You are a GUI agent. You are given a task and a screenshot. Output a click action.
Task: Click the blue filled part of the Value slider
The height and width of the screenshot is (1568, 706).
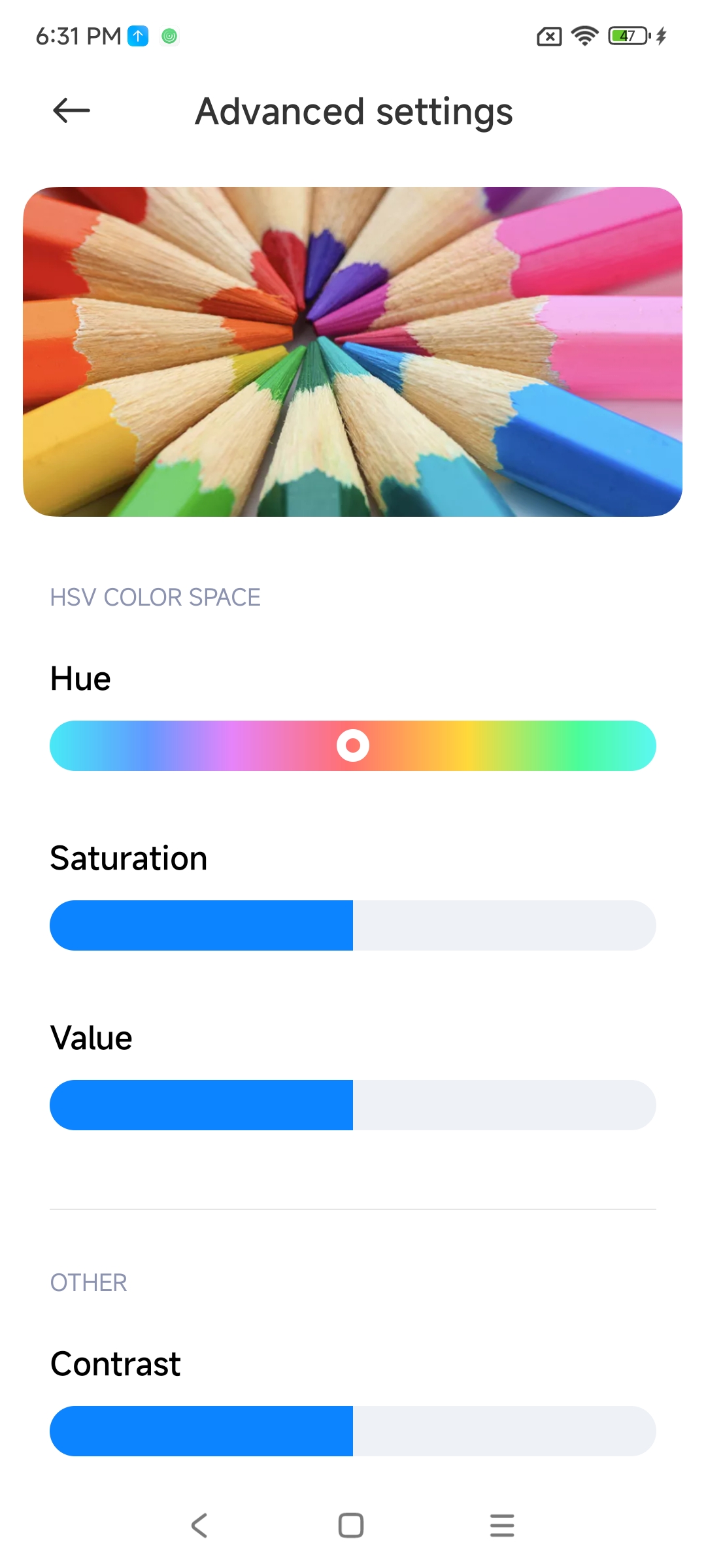pyautogui.click(x=201, y=1105)
